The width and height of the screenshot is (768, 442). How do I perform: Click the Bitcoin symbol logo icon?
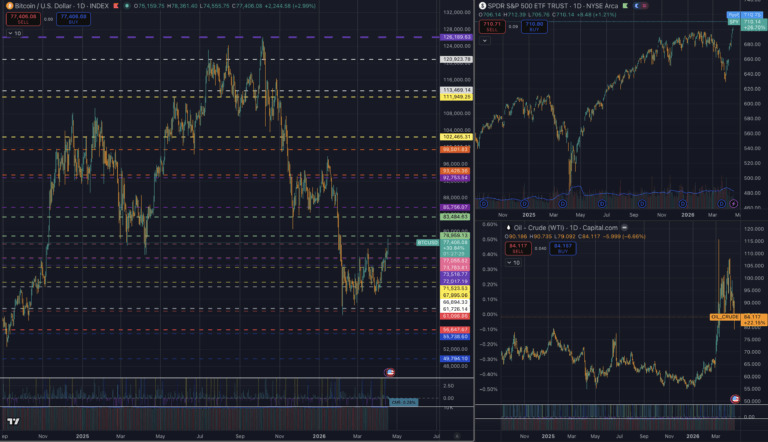9,6
